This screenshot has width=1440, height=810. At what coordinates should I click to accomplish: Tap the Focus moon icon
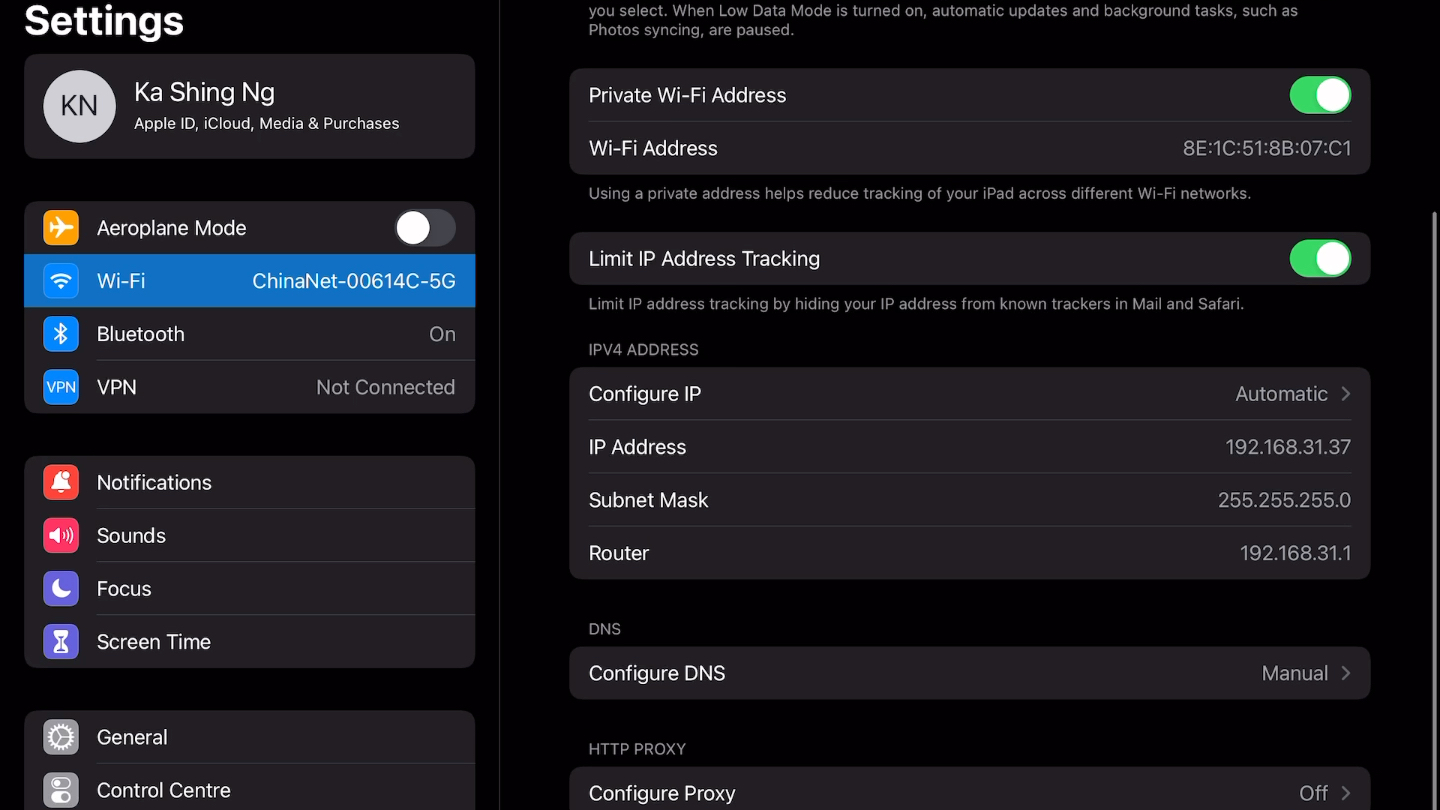61,588
